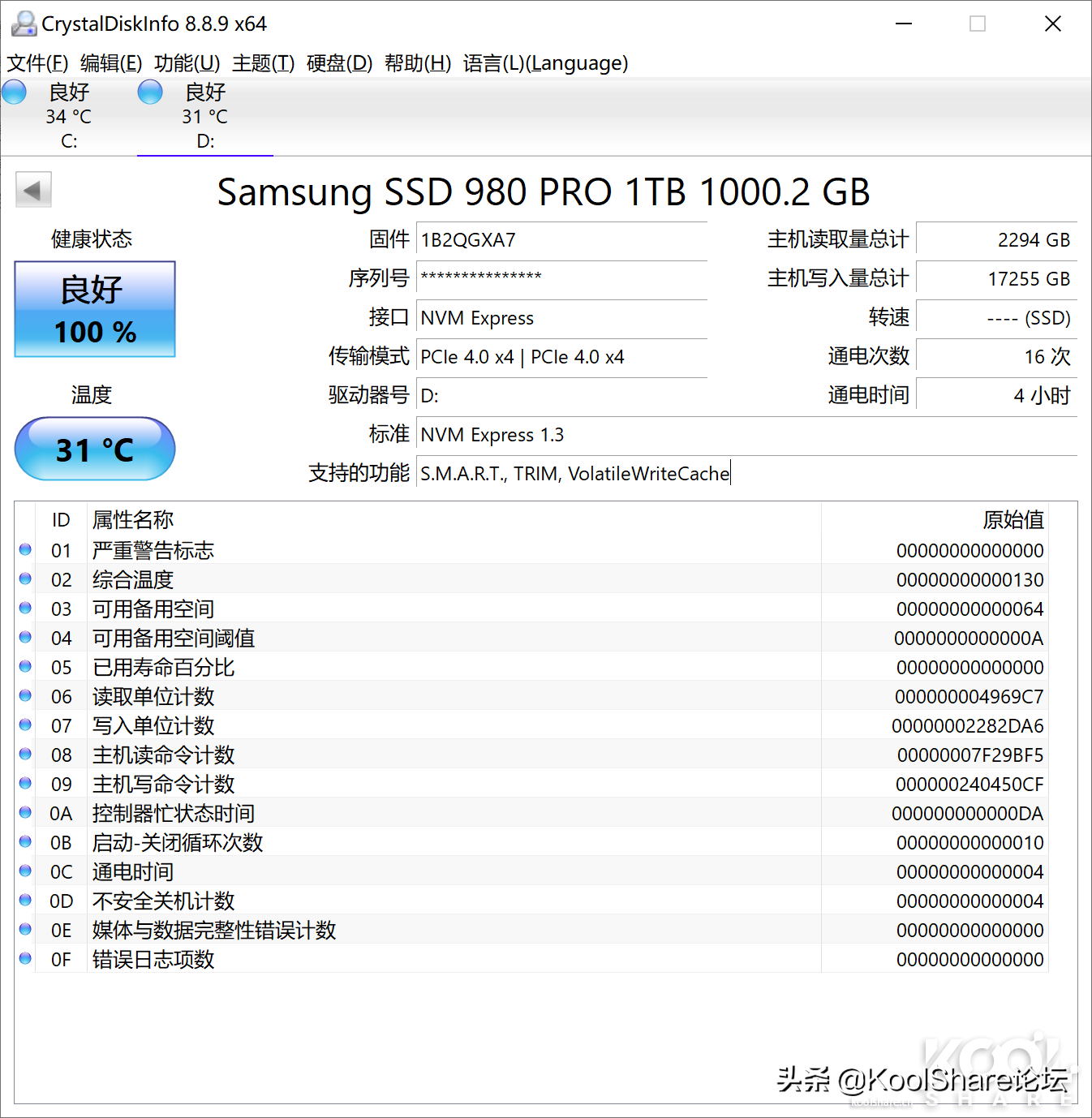Click the masked serial number field
Screen dimensions: 1092x1118
coord(561,279)
